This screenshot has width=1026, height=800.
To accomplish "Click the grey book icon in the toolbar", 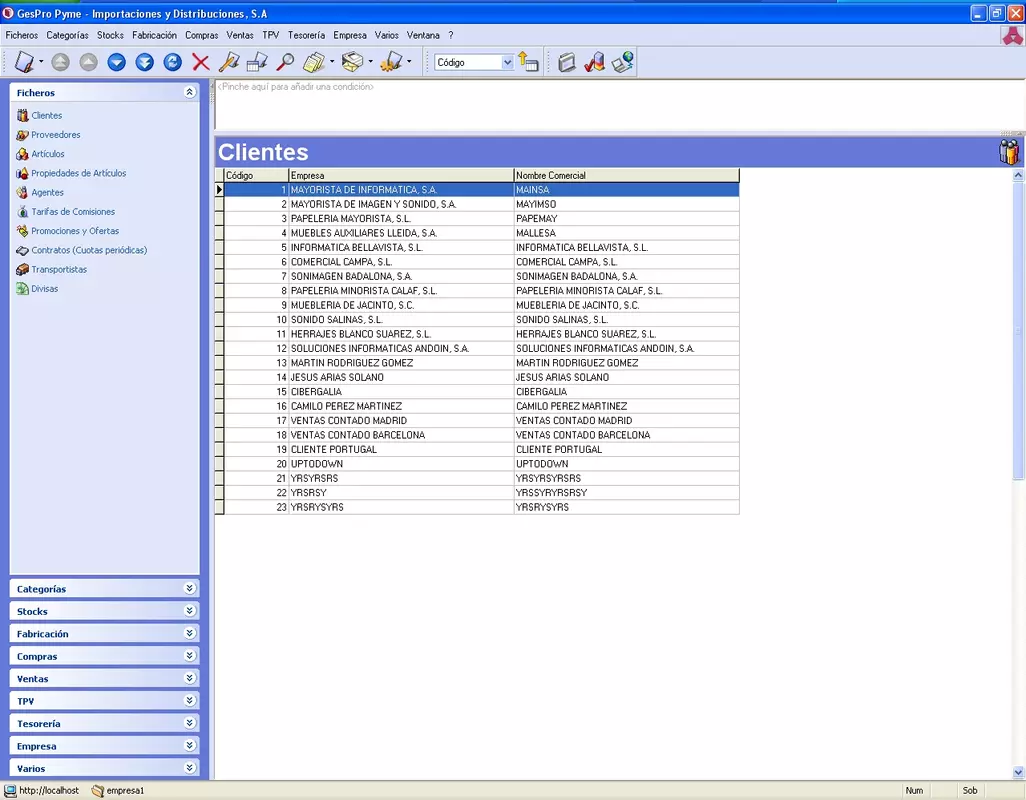I will pos(567,62).
